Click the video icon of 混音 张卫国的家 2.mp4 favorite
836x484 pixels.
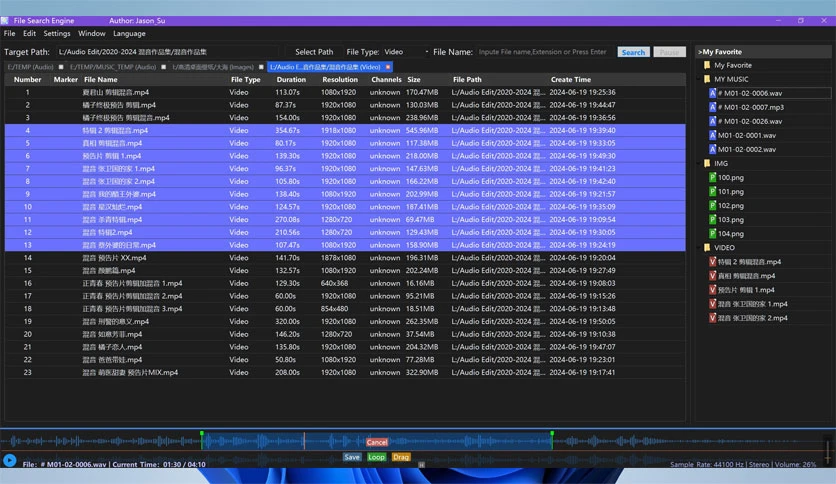(712, 318)
